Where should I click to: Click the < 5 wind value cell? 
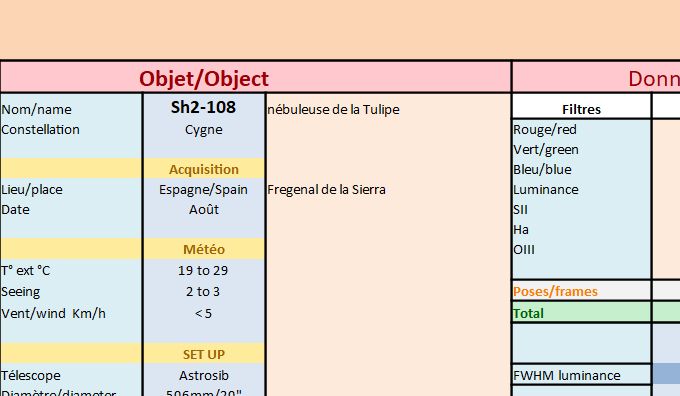coord(203,313)
